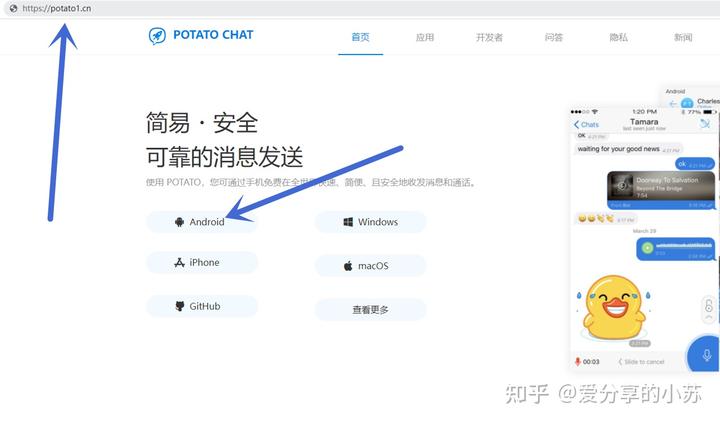Click the green play icon in voice message
Image resolution: width=720 pixels, height=422 pixels.
click(x=647, y=248)
